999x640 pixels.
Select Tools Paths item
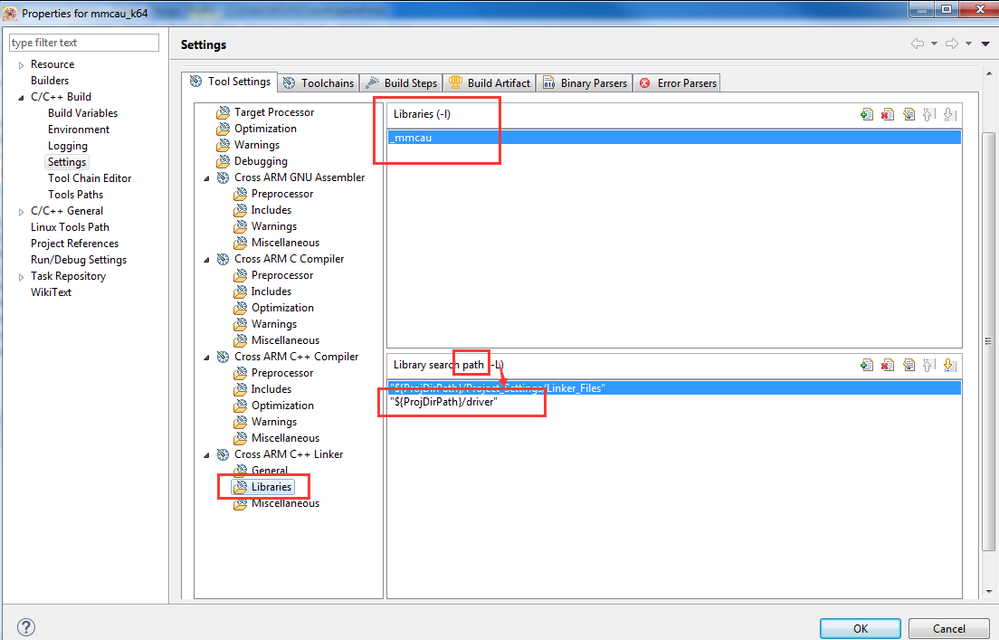click(x=75, y=194)
